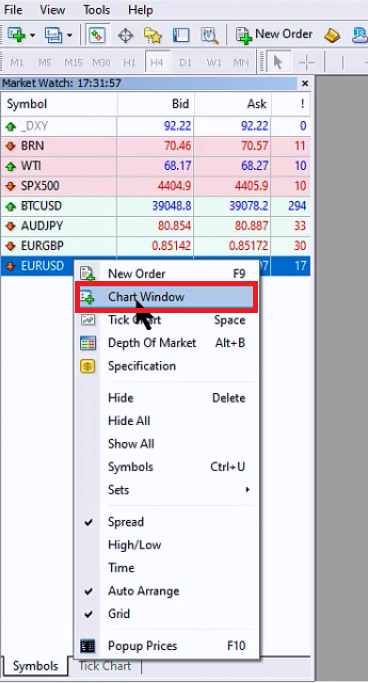Toggle the Grid option
Viewport: 368px width, 683px height.
point(167,614)
